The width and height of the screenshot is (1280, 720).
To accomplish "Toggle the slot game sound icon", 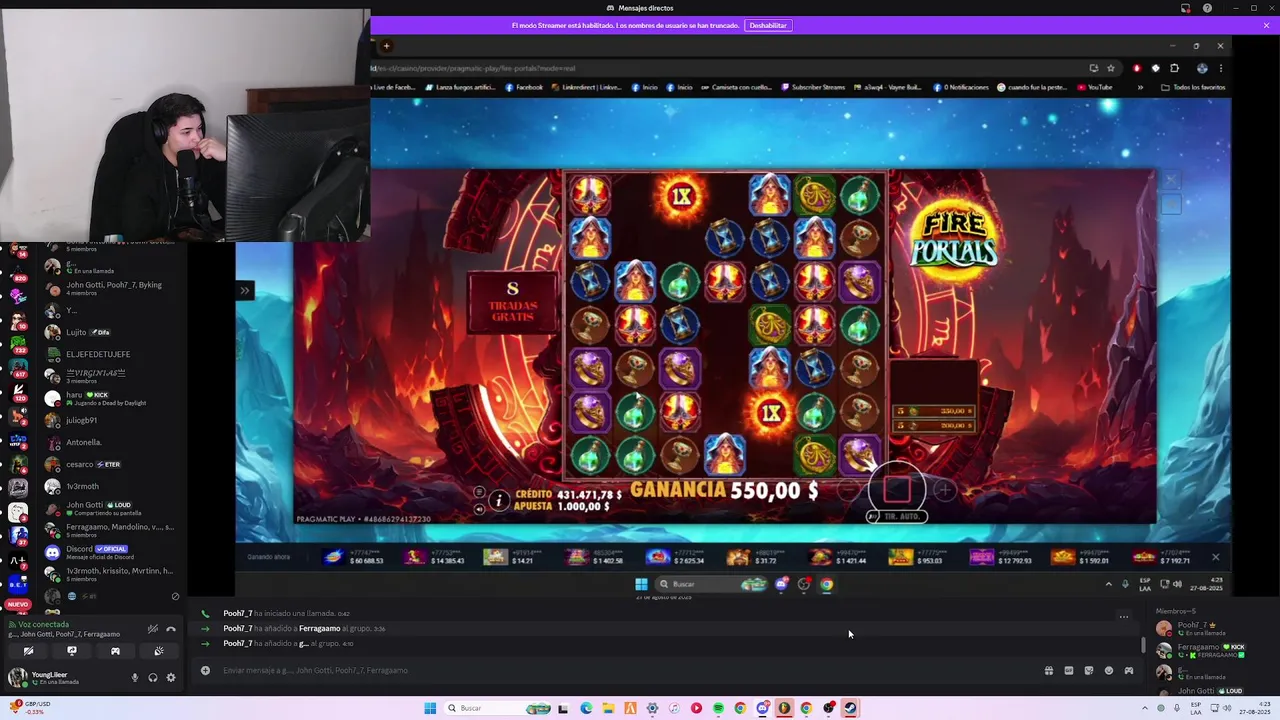I will pos(479,509).
